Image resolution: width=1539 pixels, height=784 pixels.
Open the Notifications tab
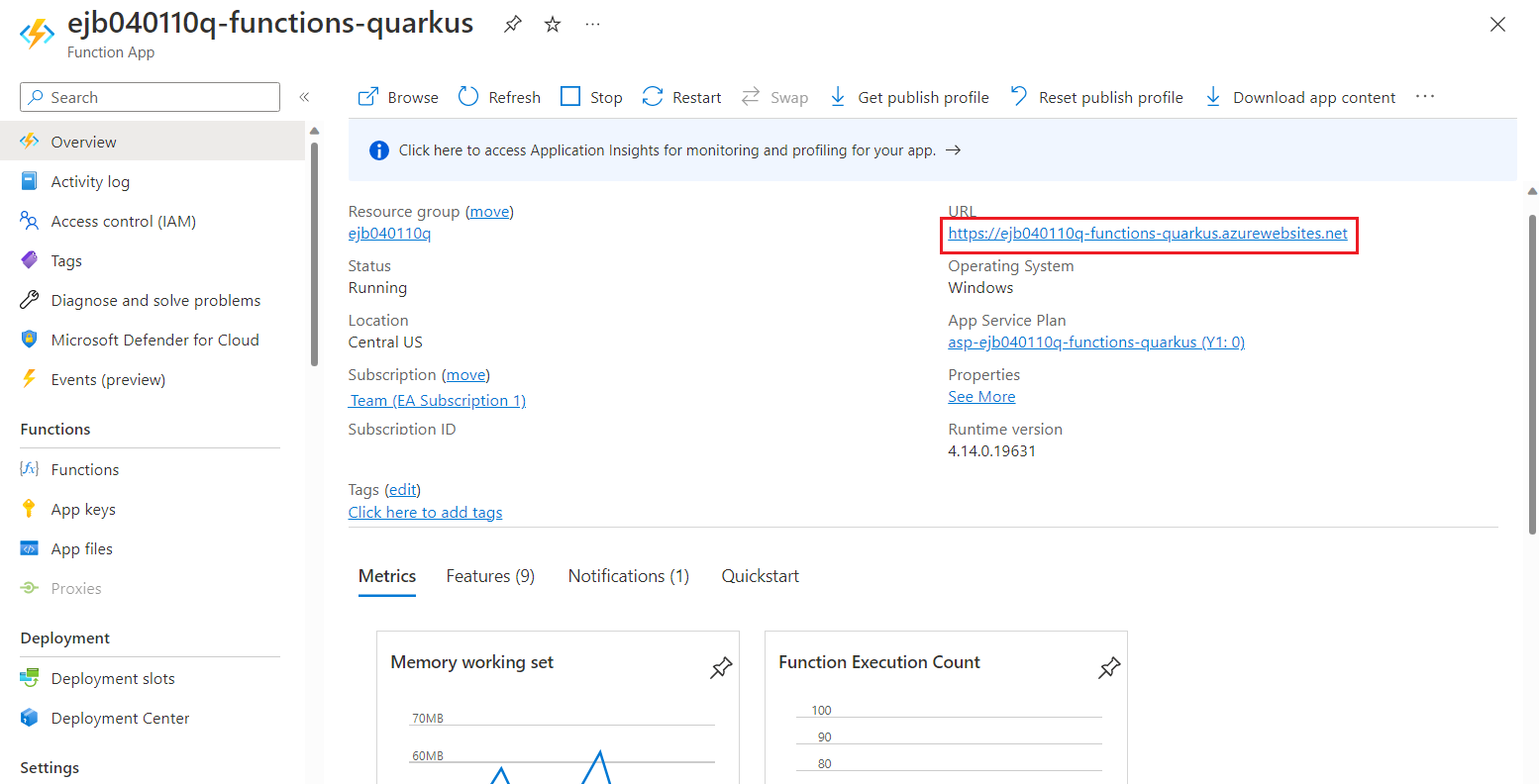[628, 575]
